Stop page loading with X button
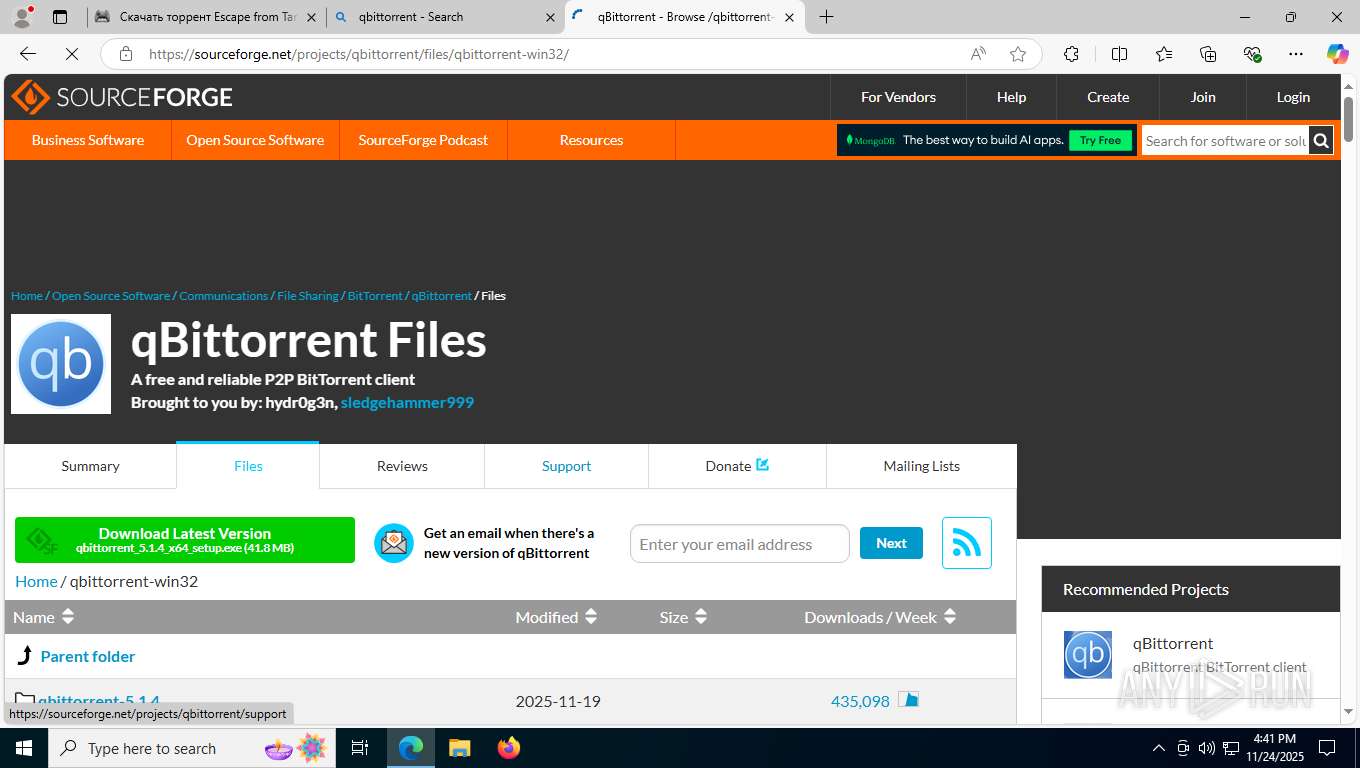Image resolution: width=1360 pixels, height=768 pixels. click(72, 54)
